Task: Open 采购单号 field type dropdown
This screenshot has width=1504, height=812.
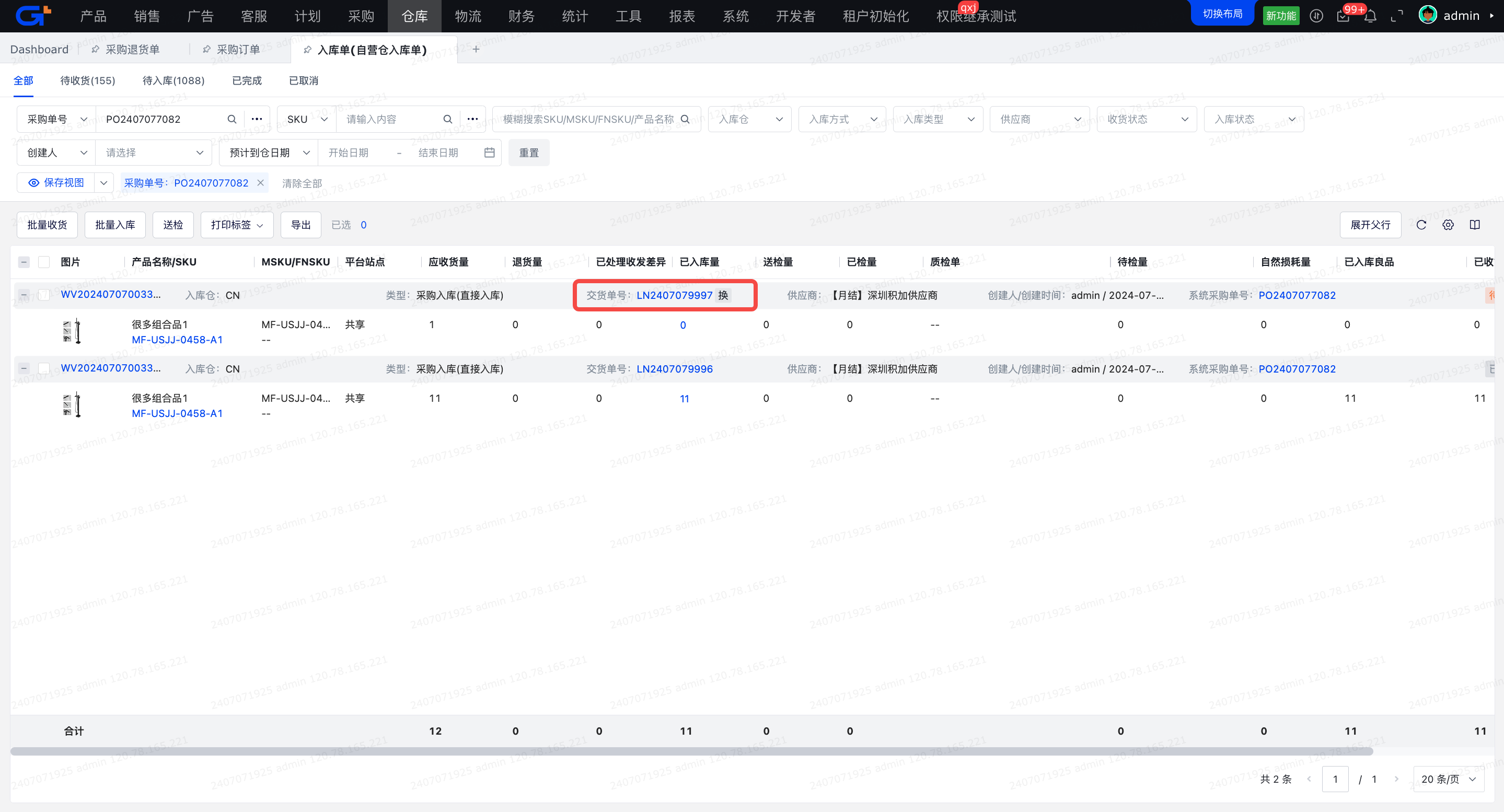Action: coord(56,119)
